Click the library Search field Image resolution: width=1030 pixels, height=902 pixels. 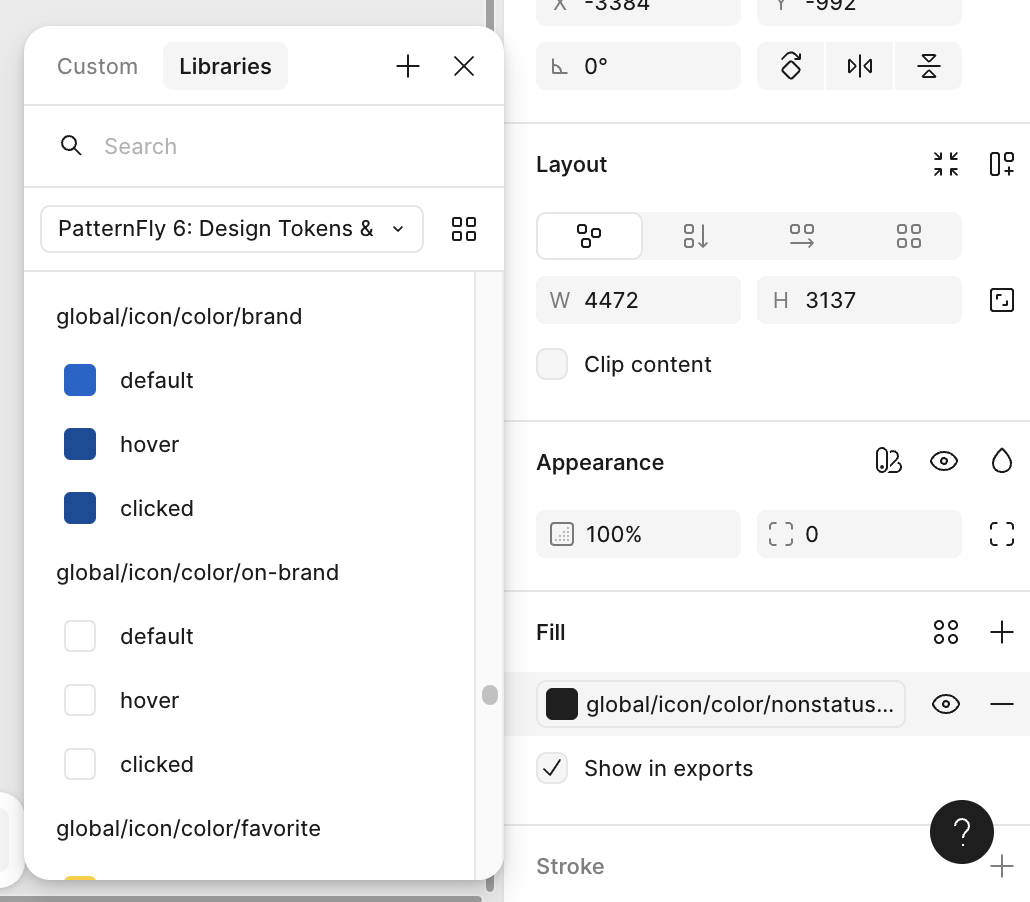(280, 146)
